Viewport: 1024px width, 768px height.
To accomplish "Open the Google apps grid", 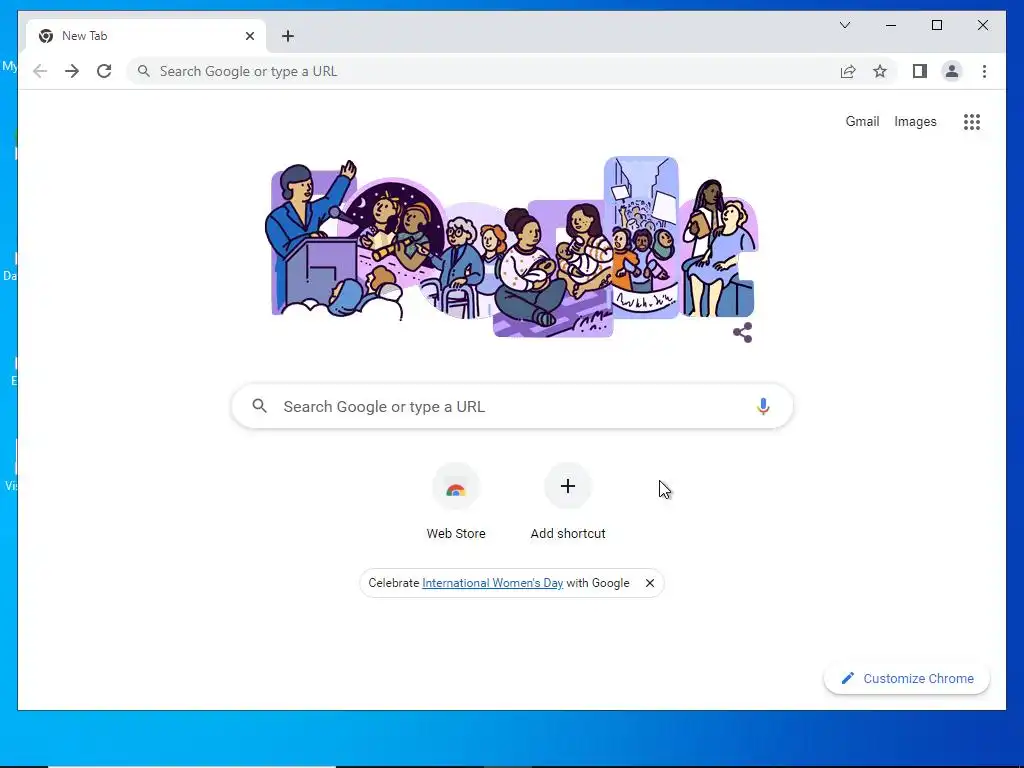I will click(x=972, y=121).
